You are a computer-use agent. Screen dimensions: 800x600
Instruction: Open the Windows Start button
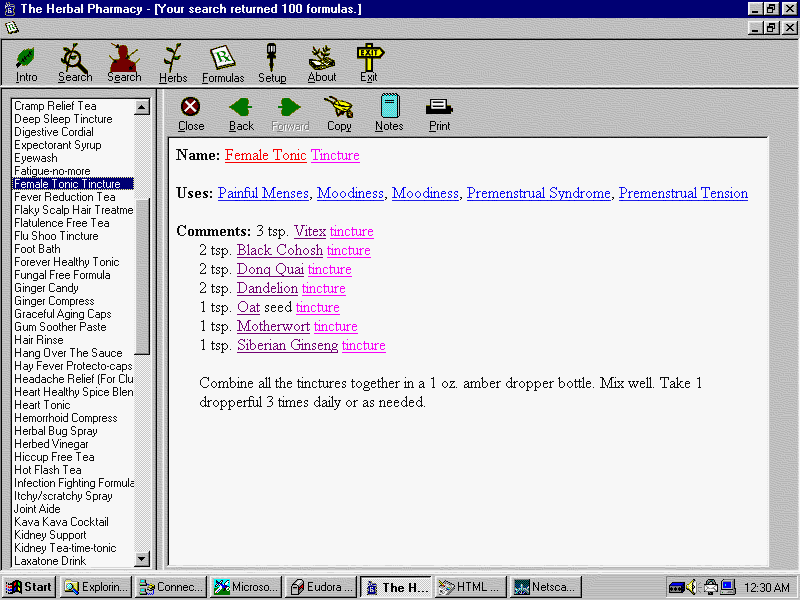(x=29, y=587)
